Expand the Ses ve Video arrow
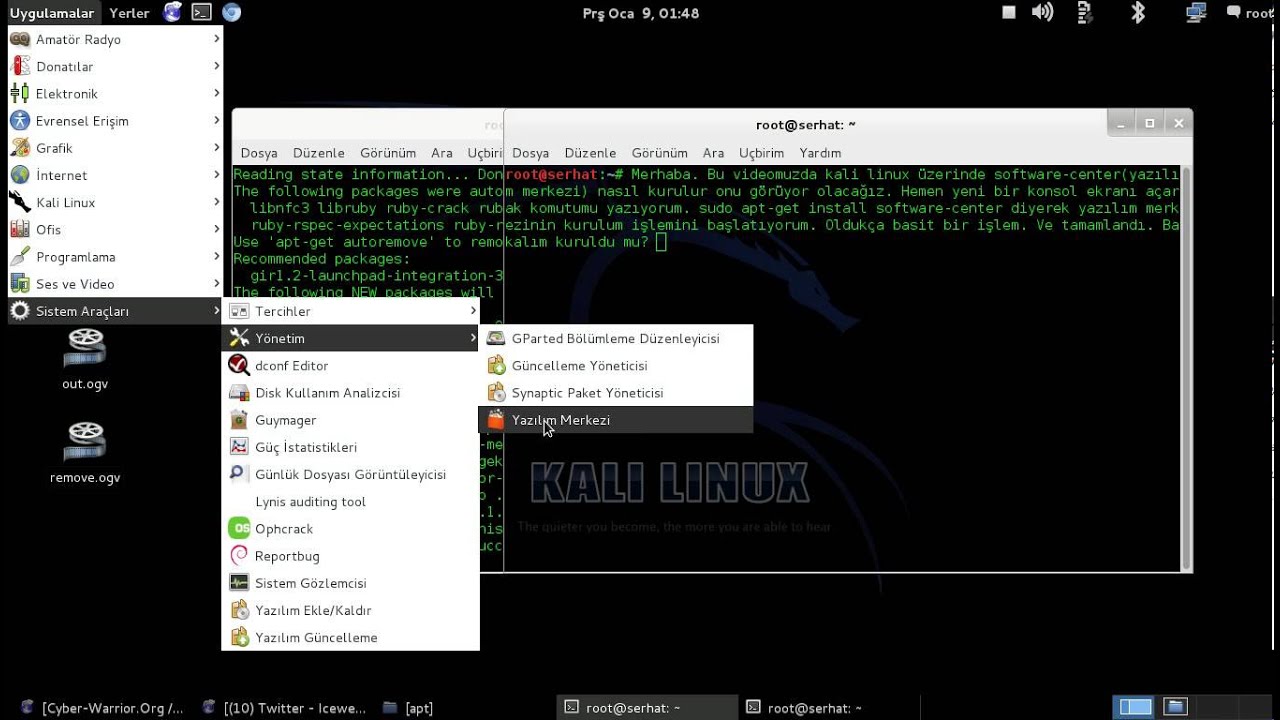The image size is (1280, 720). coord(216,284)
